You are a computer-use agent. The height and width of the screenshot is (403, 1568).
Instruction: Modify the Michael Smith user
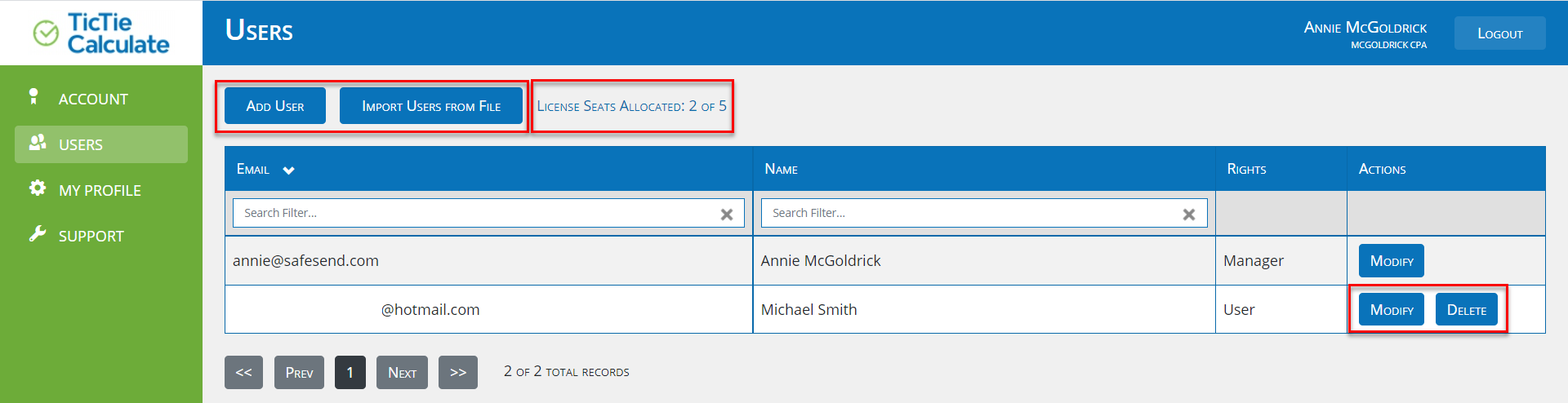(x=1392, y=310)
